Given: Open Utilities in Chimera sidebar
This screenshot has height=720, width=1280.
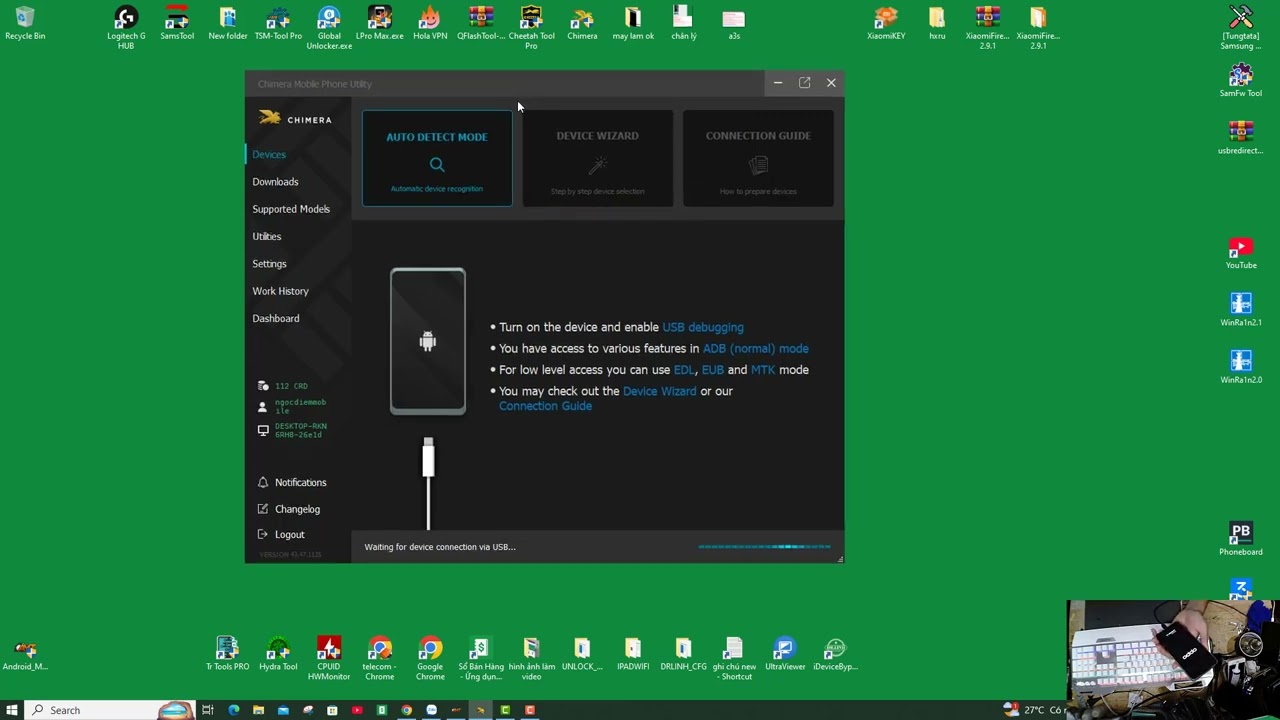Looking at the screenshot, I should tap(267, 237).
